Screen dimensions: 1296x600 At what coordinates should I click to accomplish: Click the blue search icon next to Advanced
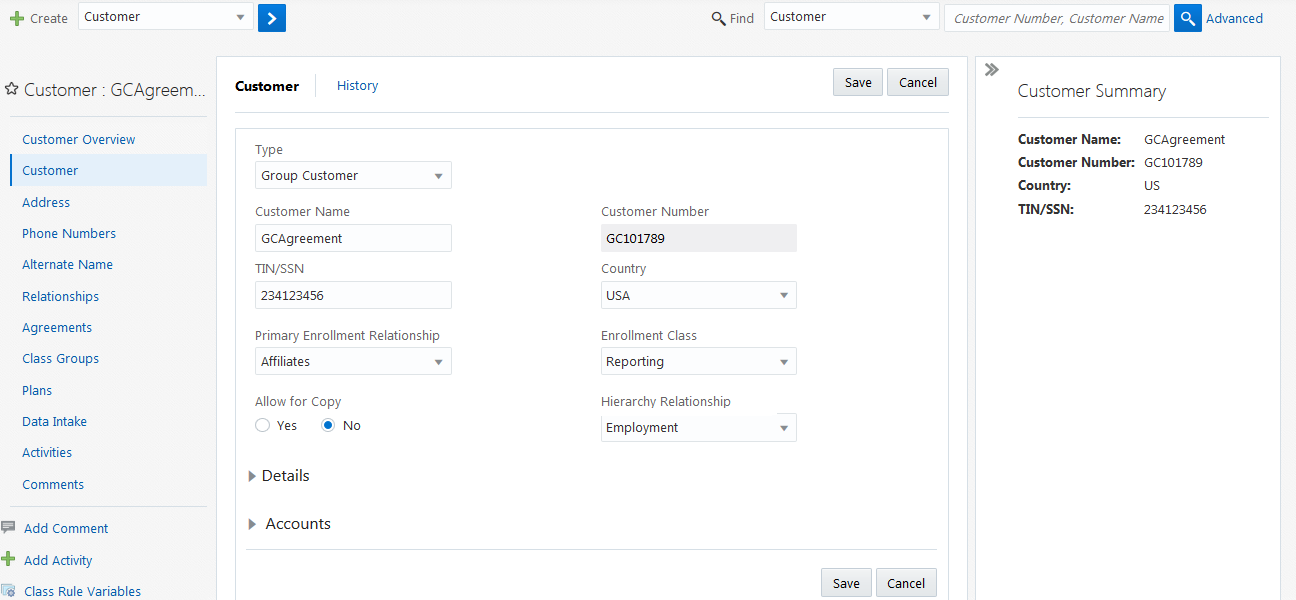[x=1187, y=17]
